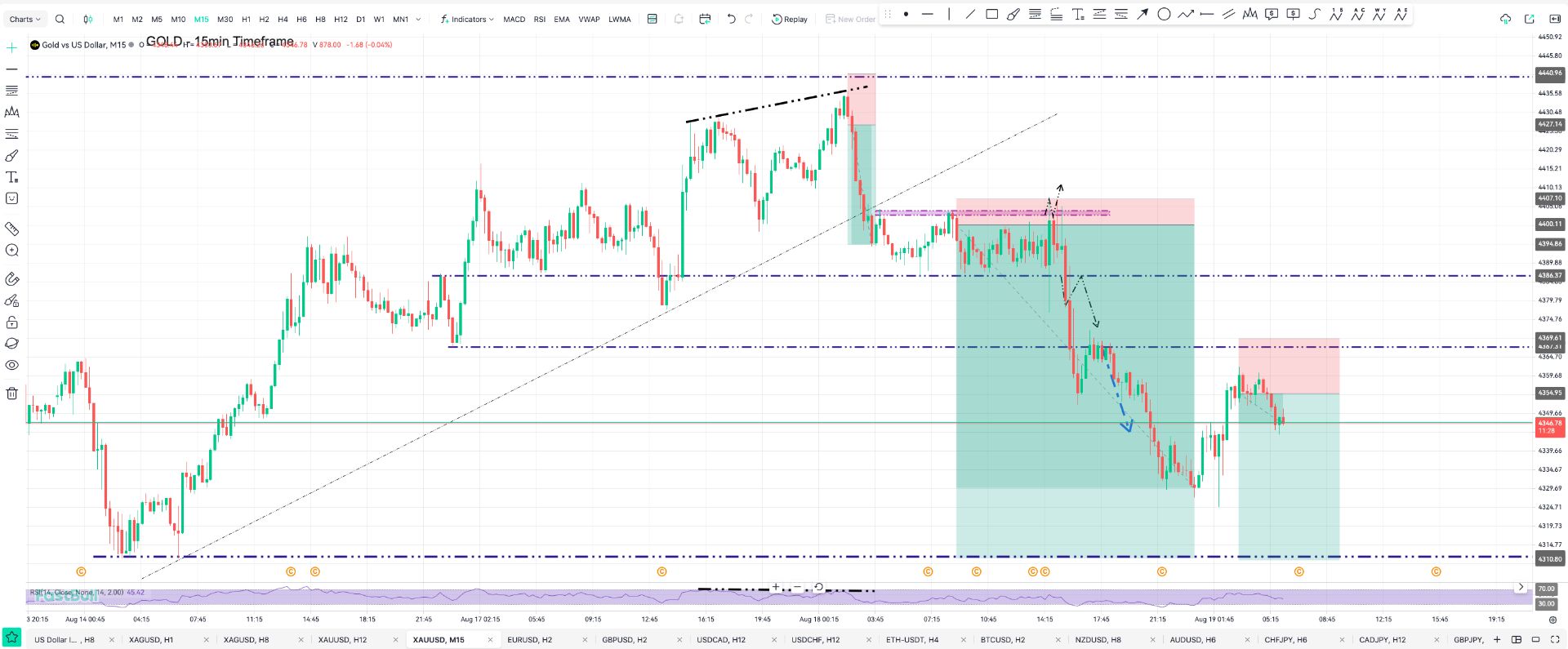Select the polyline drawing tool
The width and height of the screenshot is (1568, 649).
[x=1186, y=14]
